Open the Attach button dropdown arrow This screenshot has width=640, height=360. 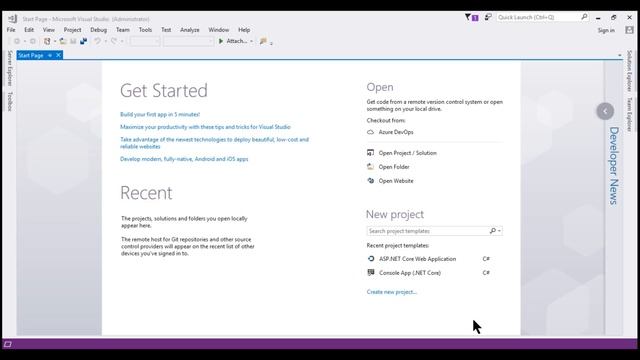coord(251,42)
